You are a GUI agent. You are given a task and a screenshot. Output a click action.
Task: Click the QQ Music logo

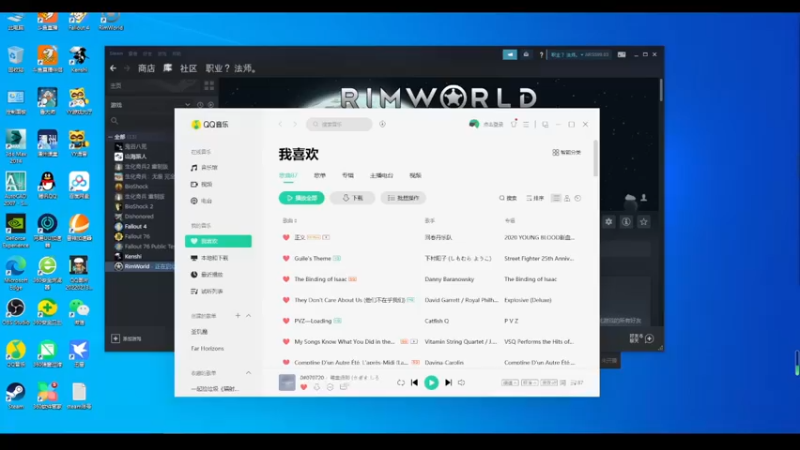point(209,124)
